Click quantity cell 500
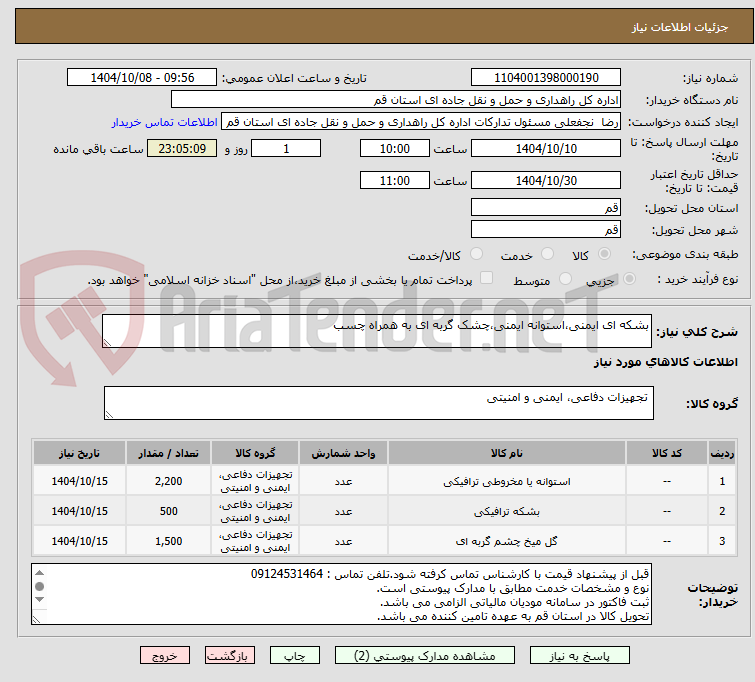Screen dimensions: 755x682 (x=169, y=511)
